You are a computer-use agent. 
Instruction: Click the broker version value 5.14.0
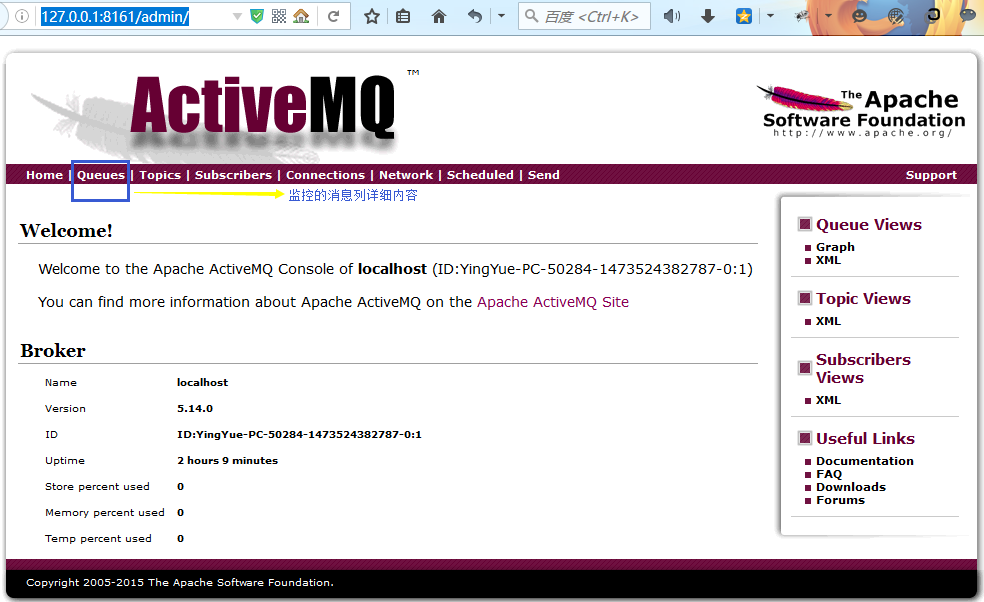(195, 409)
